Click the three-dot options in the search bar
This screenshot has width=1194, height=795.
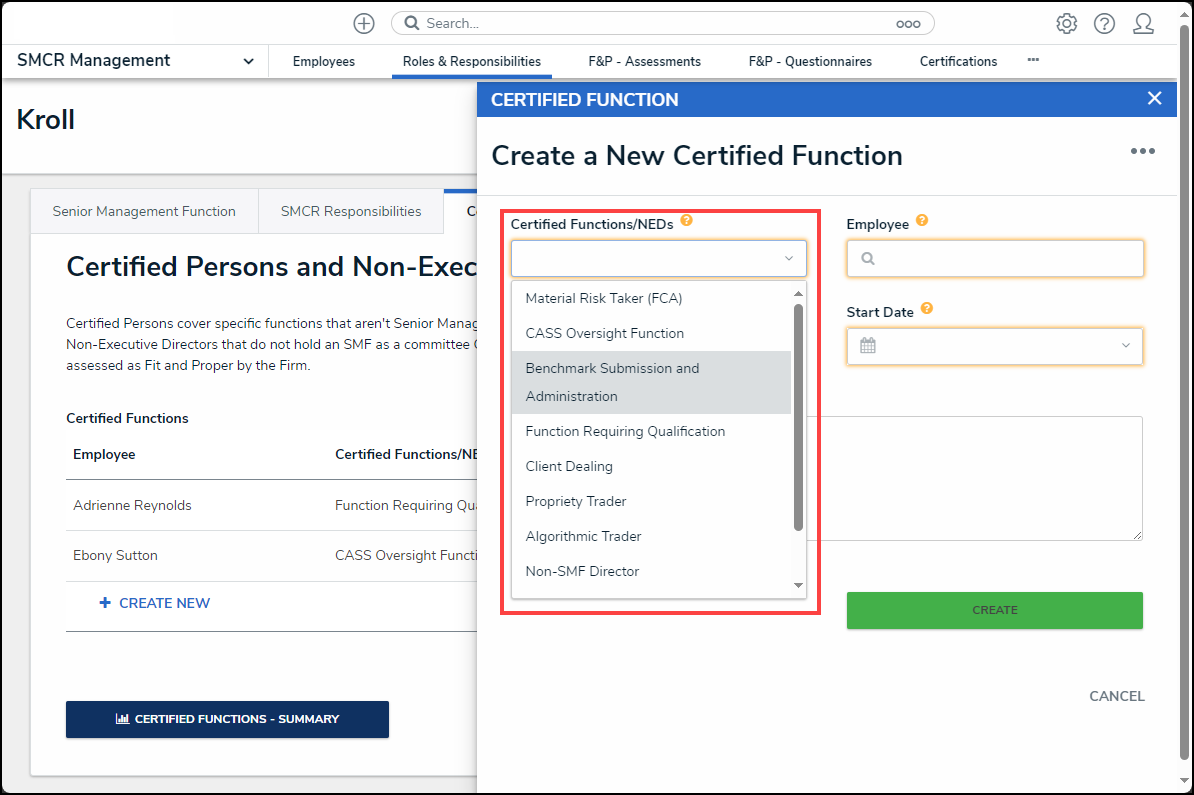[x=907, y=24]
